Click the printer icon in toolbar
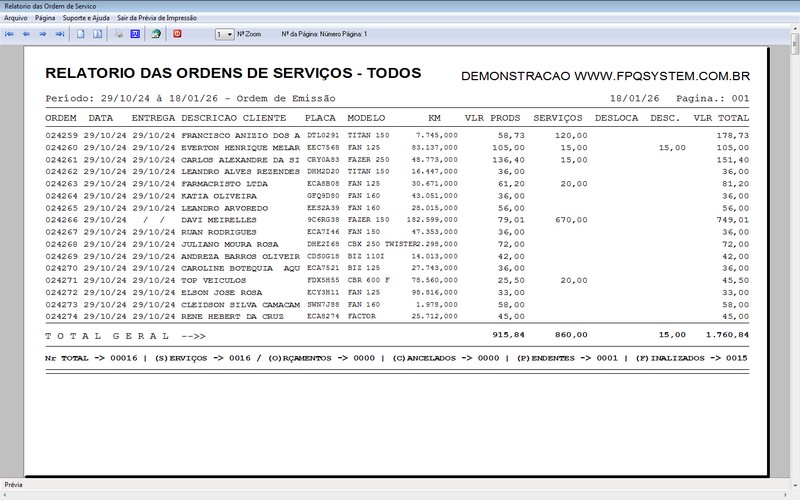This screenshot has width=800, height=500. pos(119,34)
